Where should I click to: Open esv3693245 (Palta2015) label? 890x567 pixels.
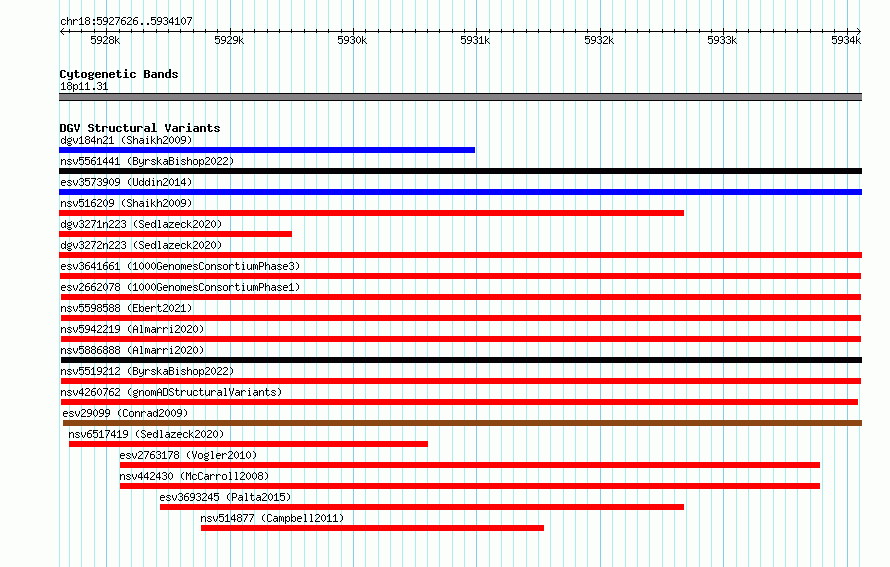(x=225, y=497)
